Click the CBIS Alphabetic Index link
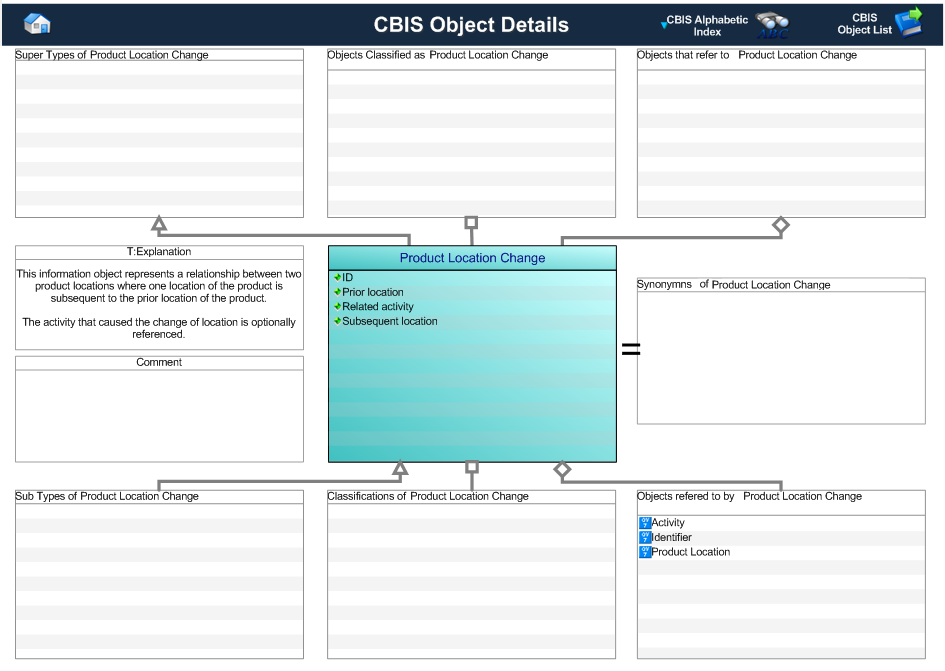Viewport: 945px width, 671px height. pos(707,25)
